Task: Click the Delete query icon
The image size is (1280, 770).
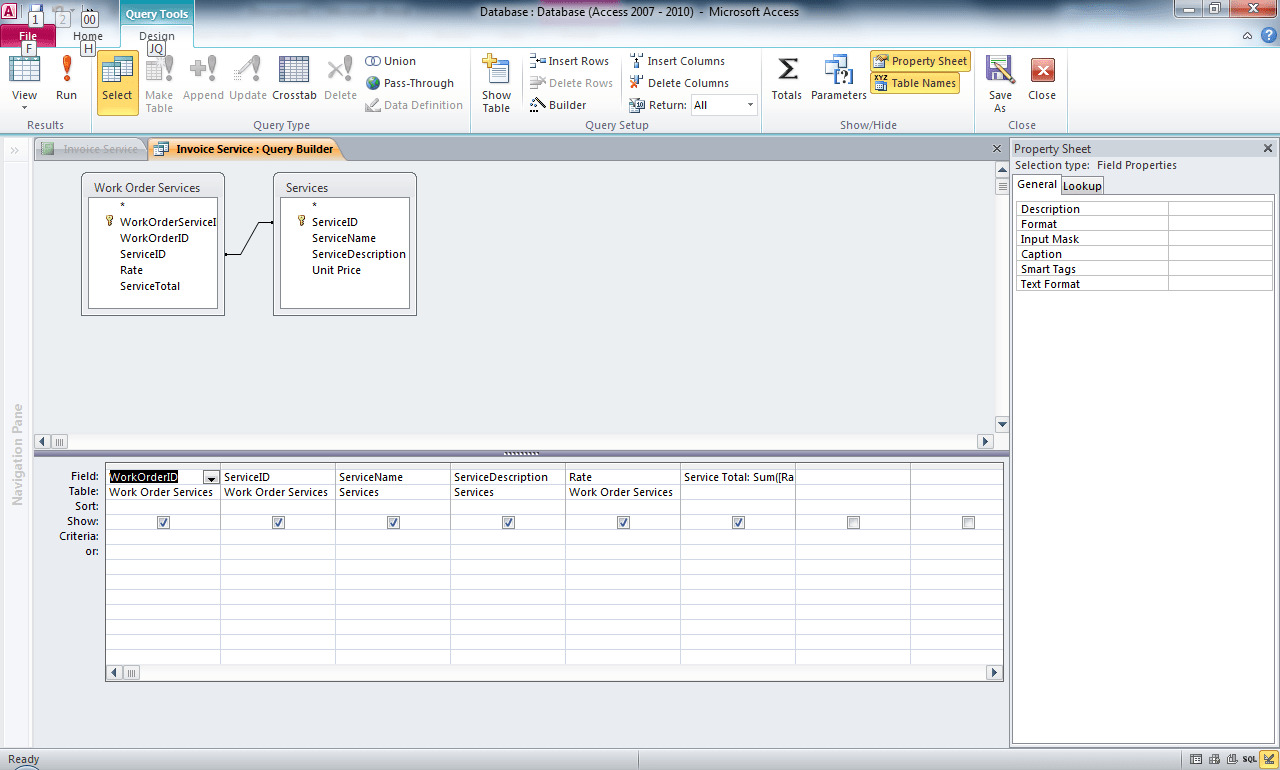Action: (x=340, y=79)
